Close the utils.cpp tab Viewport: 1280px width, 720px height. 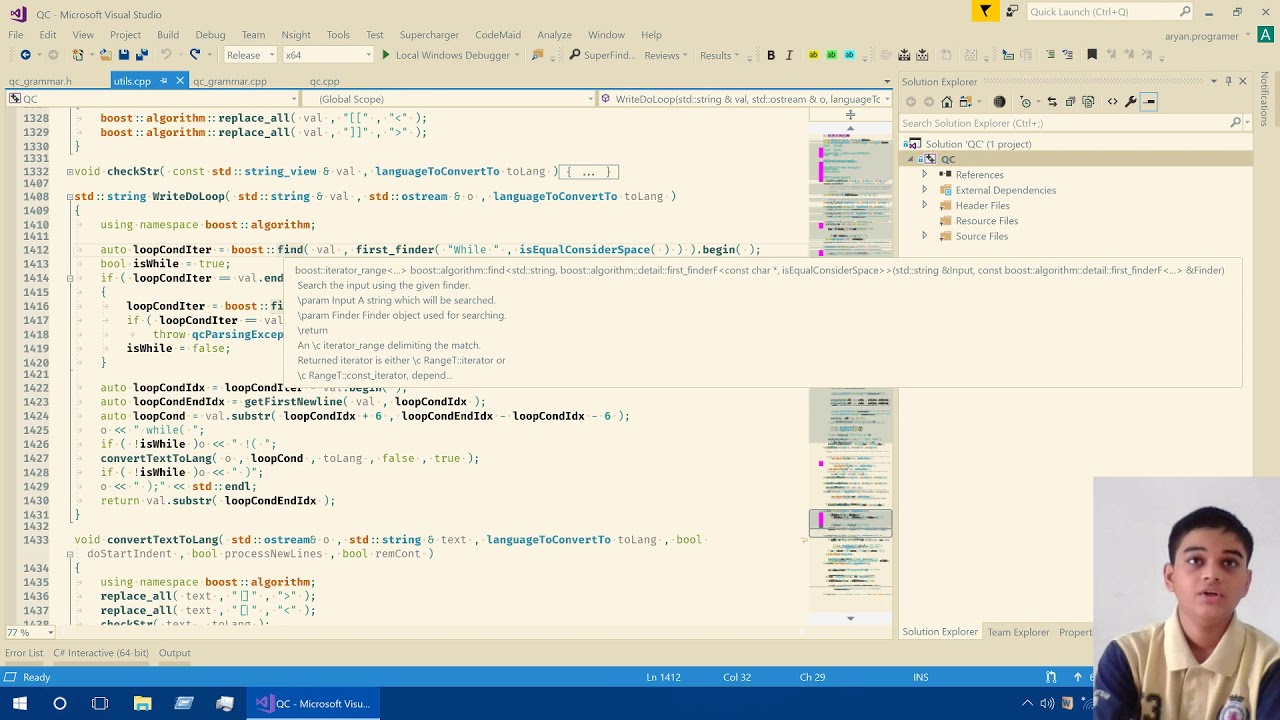[180, 81]
